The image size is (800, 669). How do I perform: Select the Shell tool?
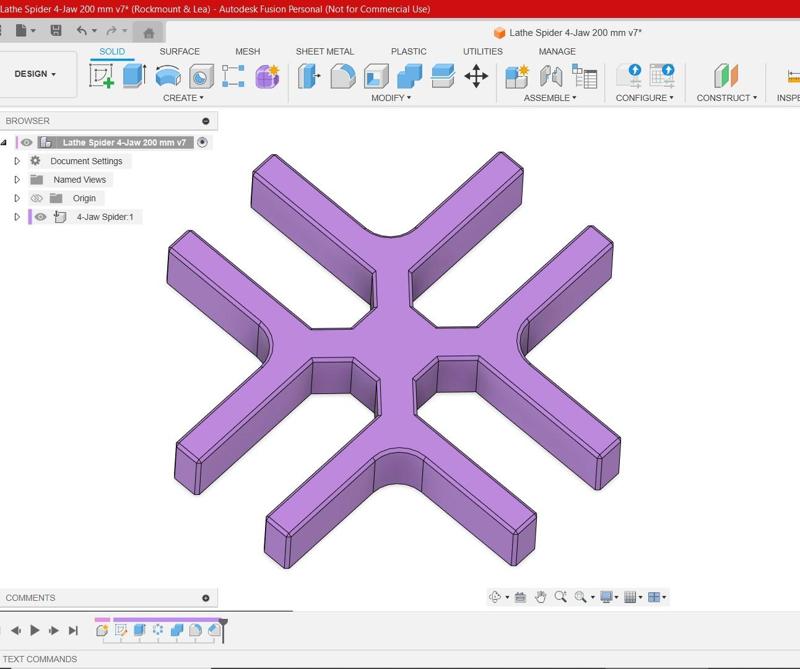click(x=376, y=76)
